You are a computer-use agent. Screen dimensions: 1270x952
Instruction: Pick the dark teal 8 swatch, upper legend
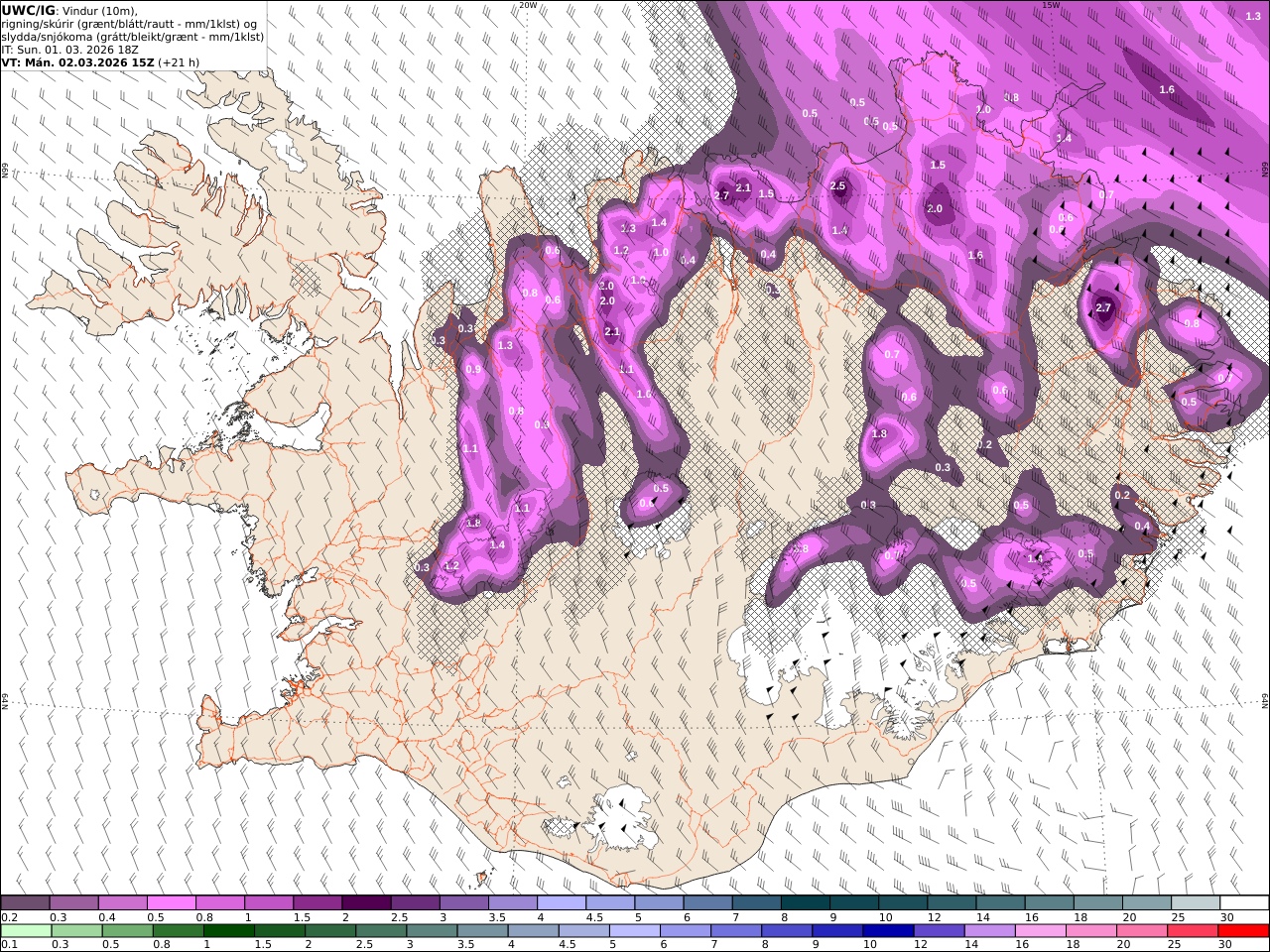[x=805, y=902]
